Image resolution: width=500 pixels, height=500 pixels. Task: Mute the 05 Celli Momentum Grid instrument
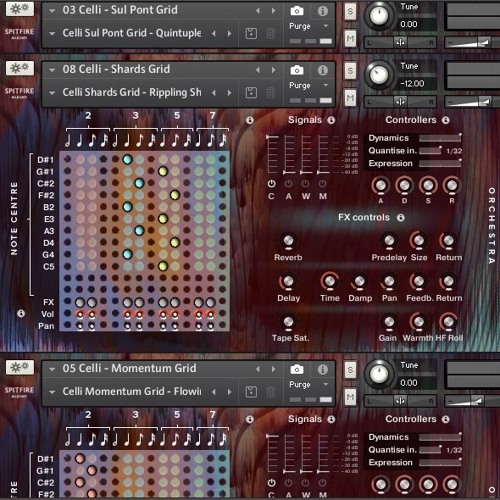coord(350,397)
